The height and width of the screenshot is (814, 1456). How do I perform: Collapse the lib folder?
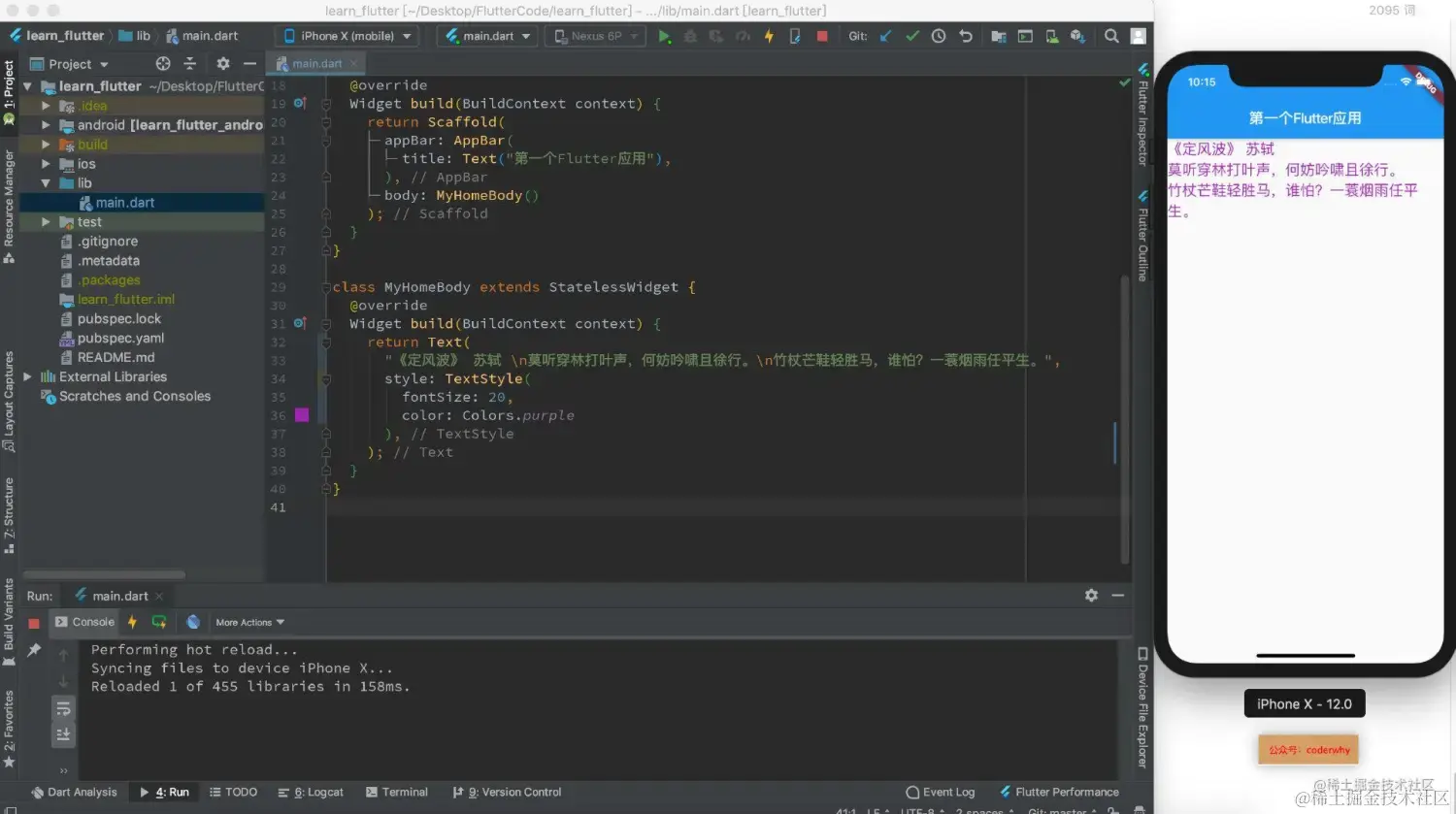(x=46, y=183)
